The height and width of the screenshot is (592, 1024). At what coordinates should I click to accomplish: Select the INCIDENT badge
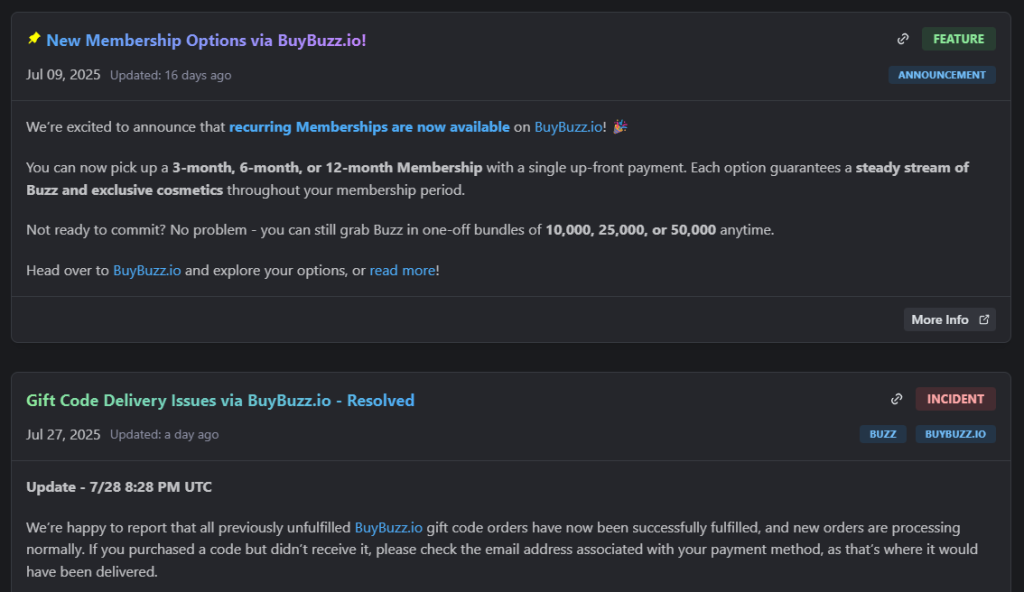[x=955, y=399]
